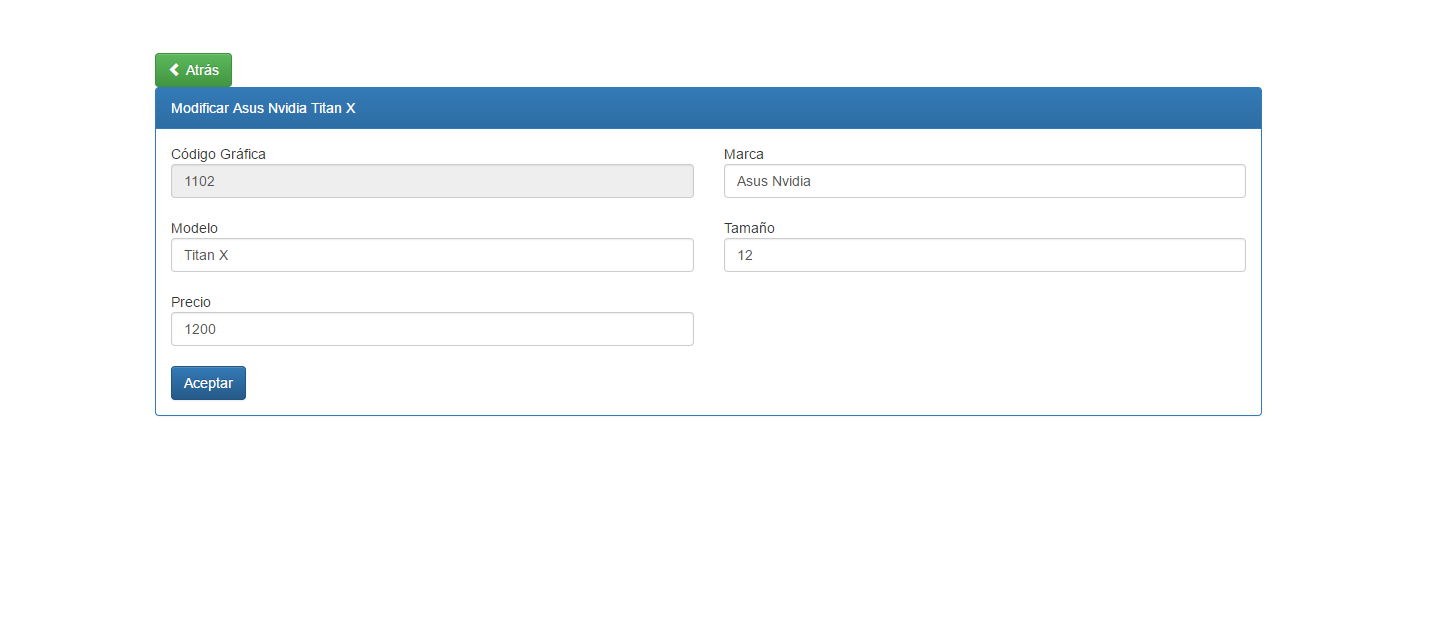The image size is (1439, 619).
Task: Click the Modelo label text
Action: (194, 228)
